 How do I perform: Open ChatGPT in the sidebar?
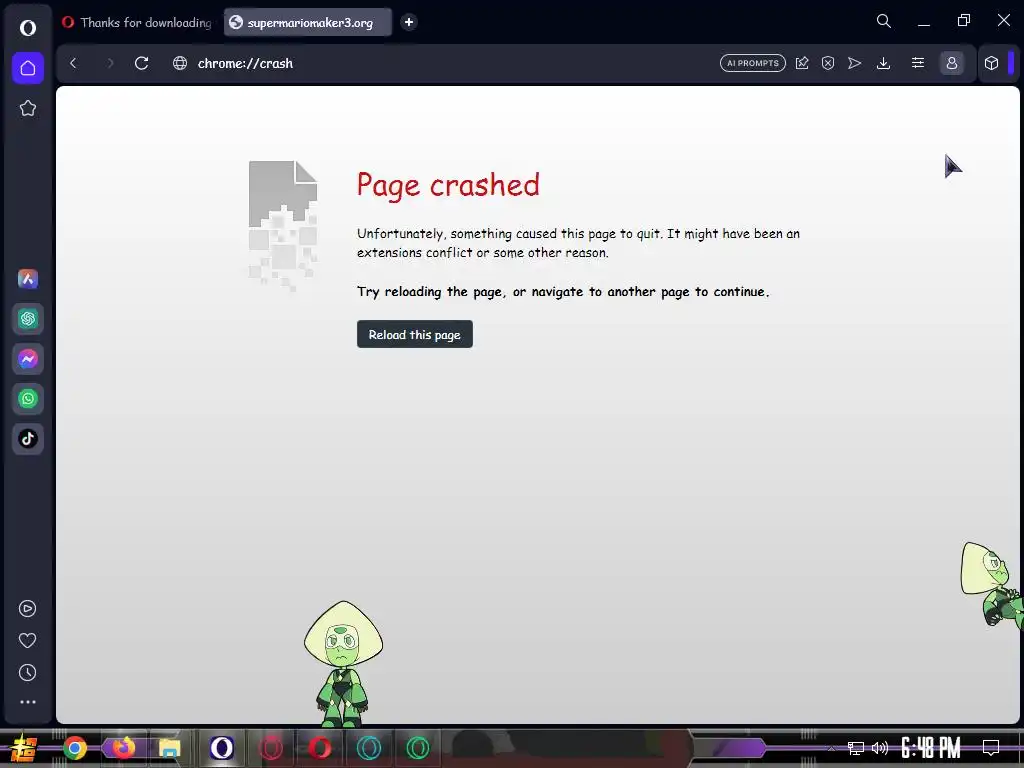(27, 319)
